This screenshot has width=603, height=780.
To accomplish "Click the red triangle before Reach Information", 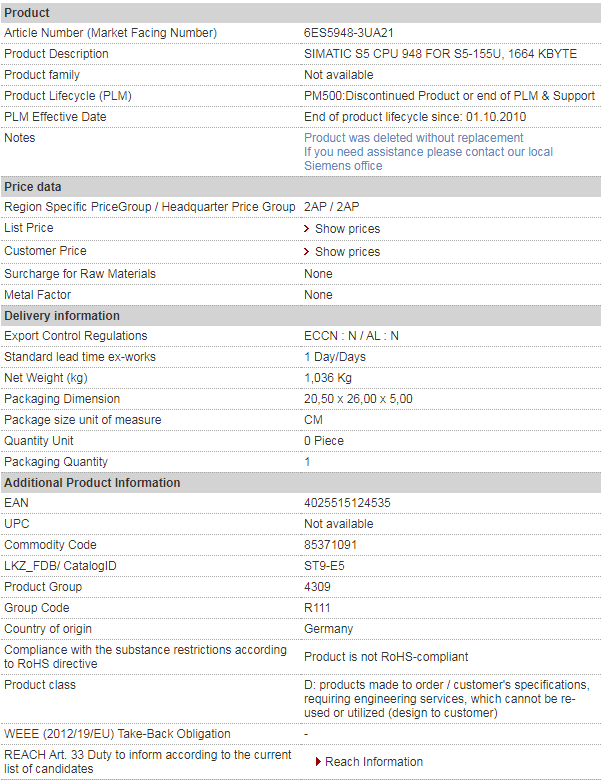I will click(x=318, y=762).
